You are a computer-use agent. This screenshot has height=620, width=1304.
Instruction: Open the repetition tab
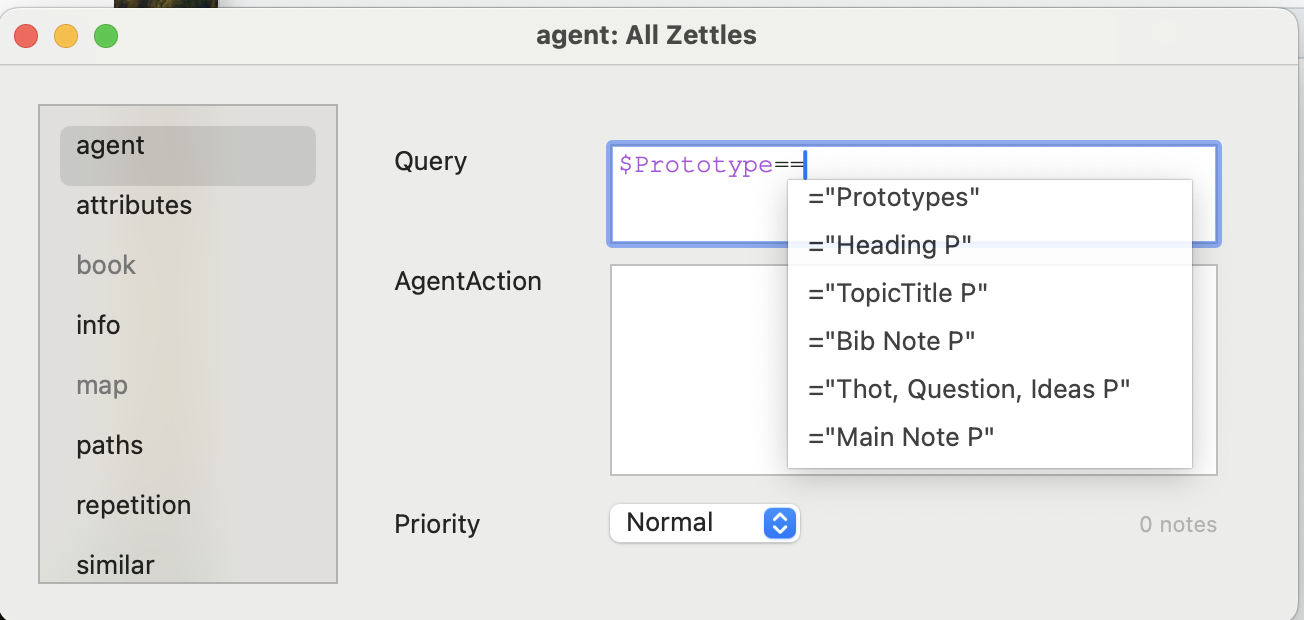pyautogui.click(x=133, y=506)
